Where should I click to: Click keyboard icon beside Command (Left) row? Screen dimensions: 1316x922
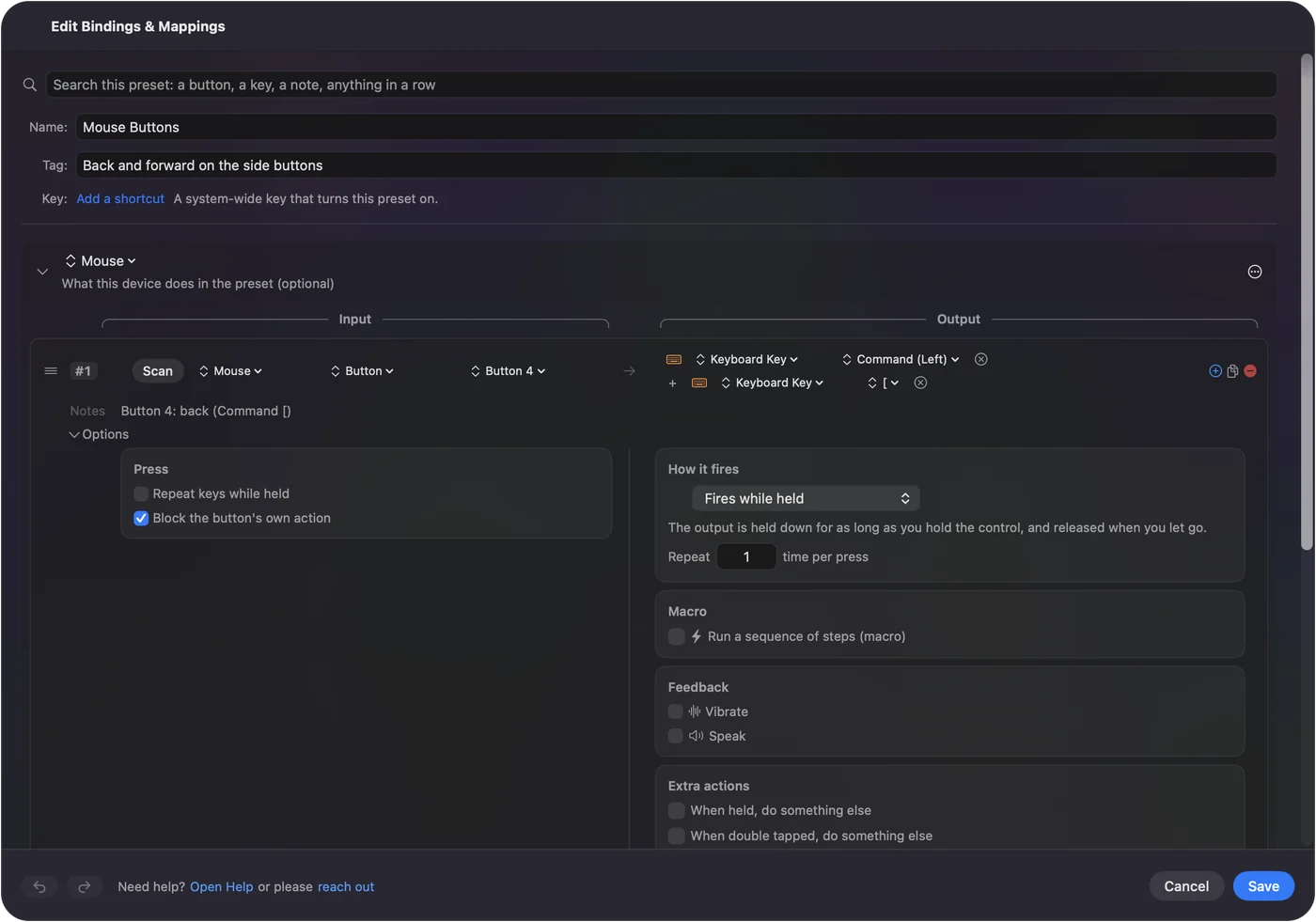[674, 359]
